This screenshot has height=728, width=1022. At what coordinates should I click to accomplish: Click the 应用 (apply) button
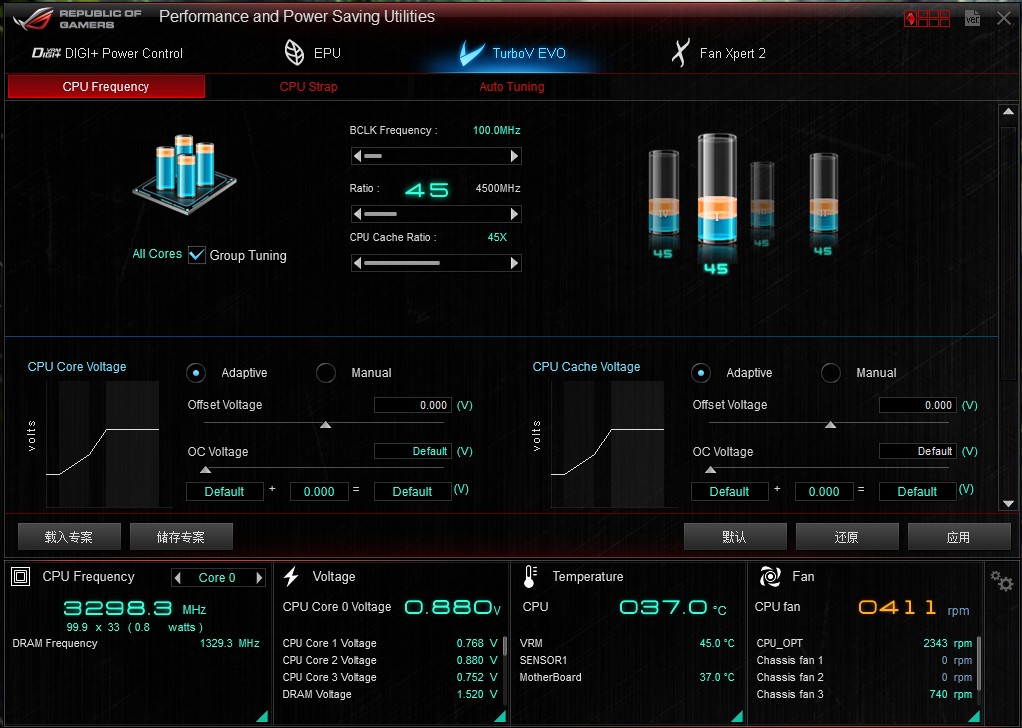click(x=959, y=537)
